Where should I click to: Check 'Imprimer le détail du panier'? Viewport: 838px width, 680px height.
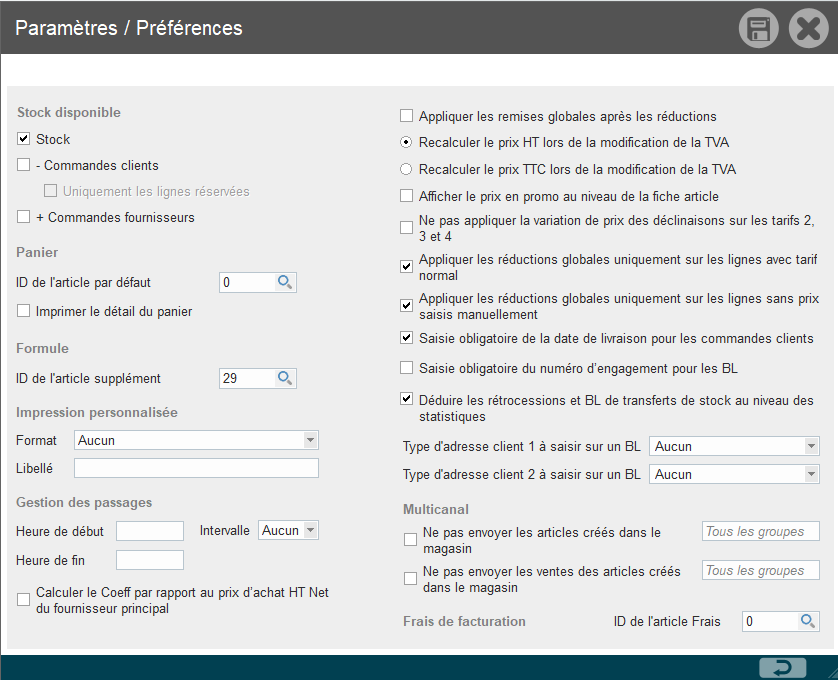coord(24,311)
